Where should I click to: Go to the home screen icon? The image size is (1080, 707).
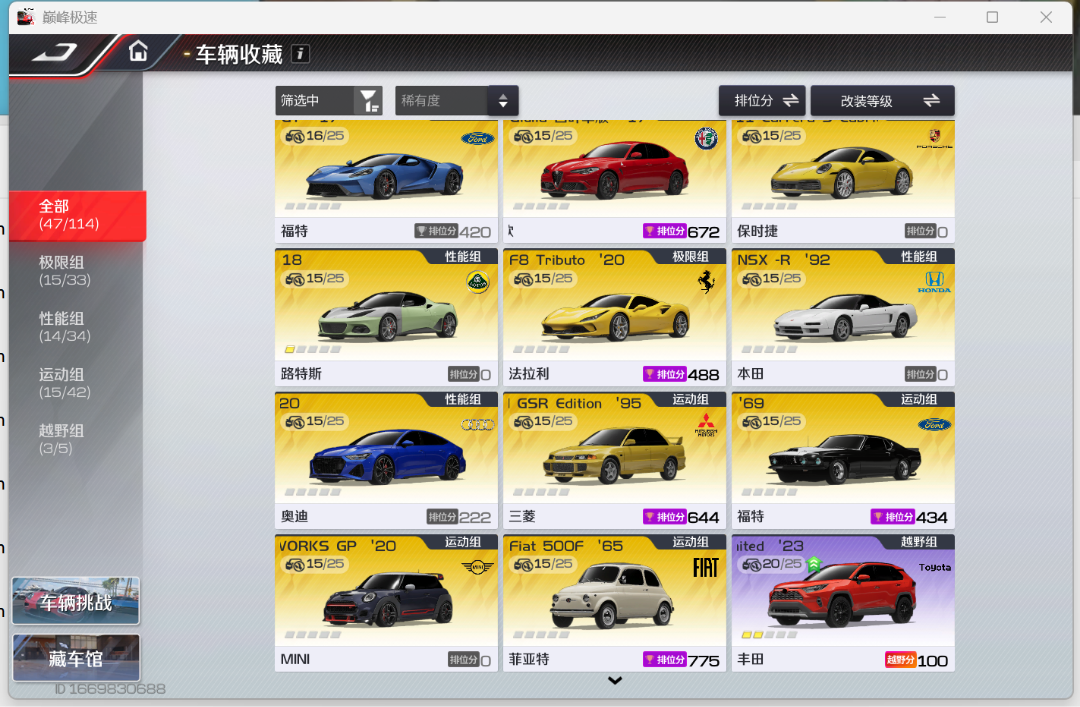[138, 51]
